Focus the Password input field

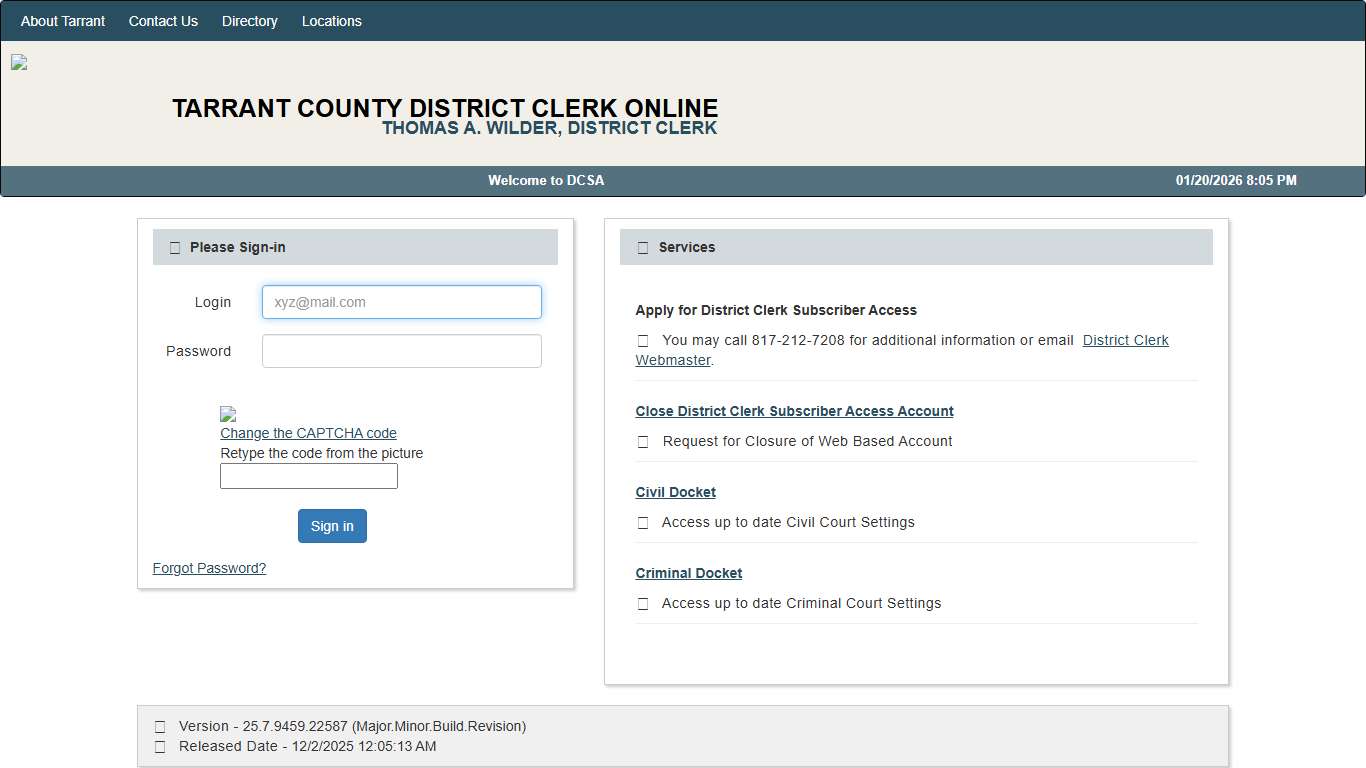[x=401, y=351]
